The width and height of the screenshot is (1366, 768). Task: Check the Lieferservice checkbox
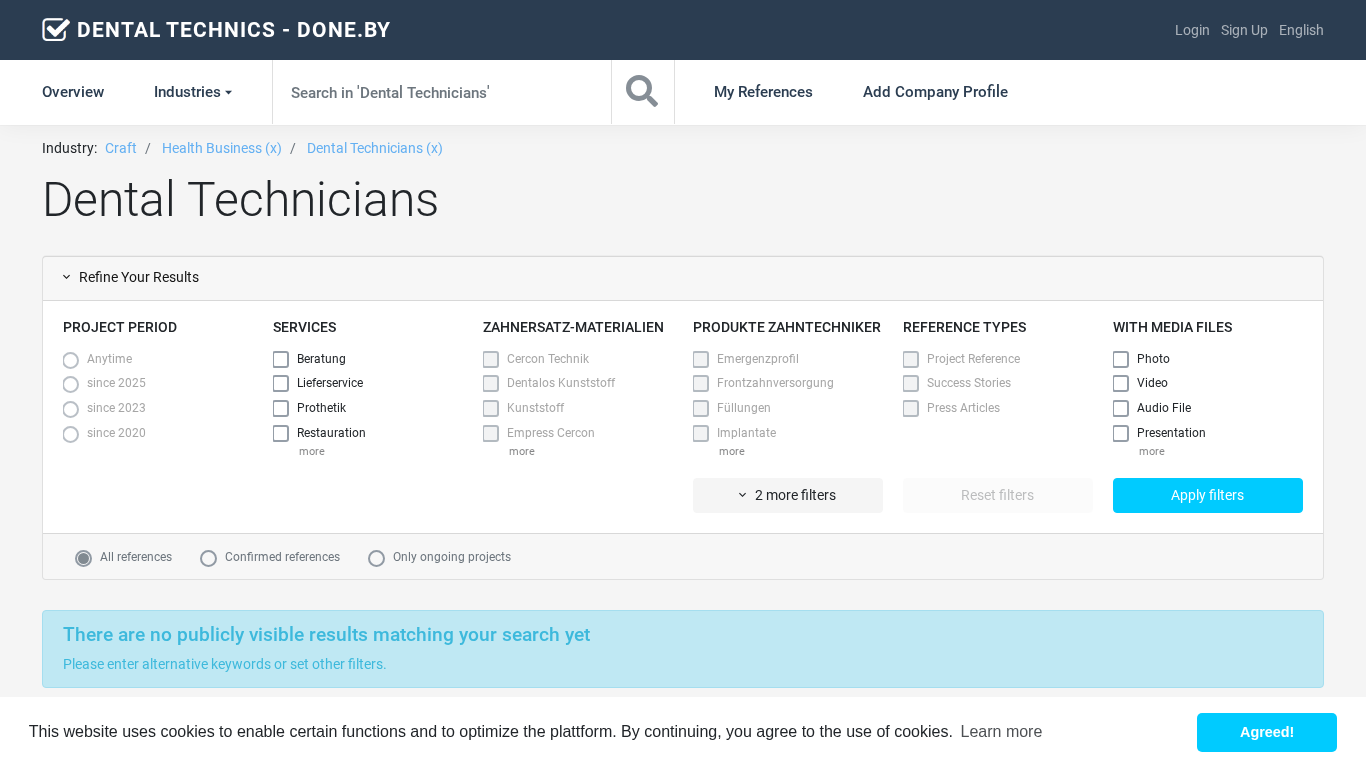[x=281, y=383]
